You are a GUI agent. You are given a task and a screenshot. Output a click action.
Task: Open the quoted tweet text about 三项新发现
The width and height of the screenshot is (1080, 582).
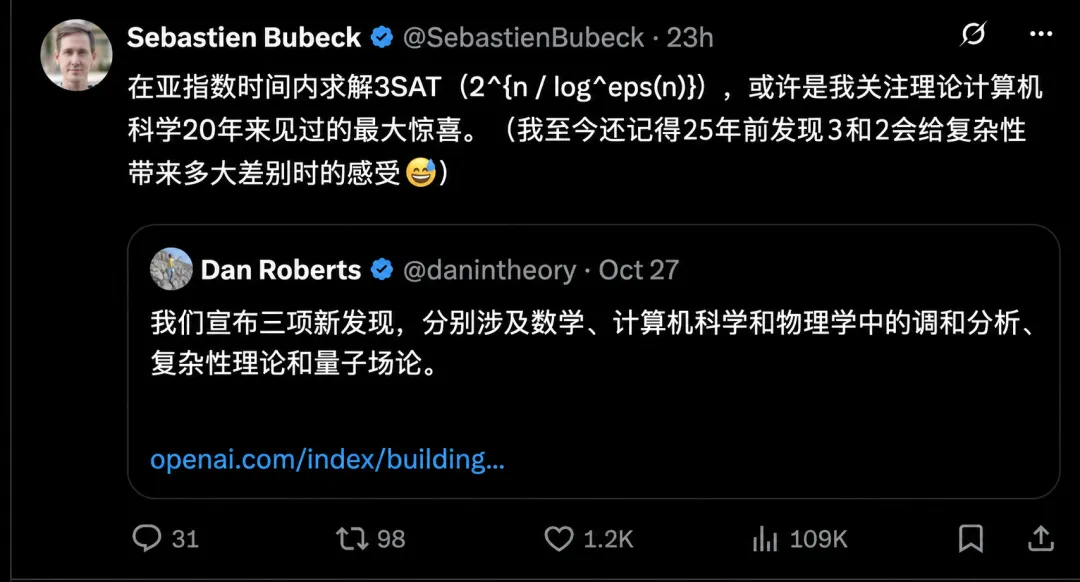coord(592,342)
